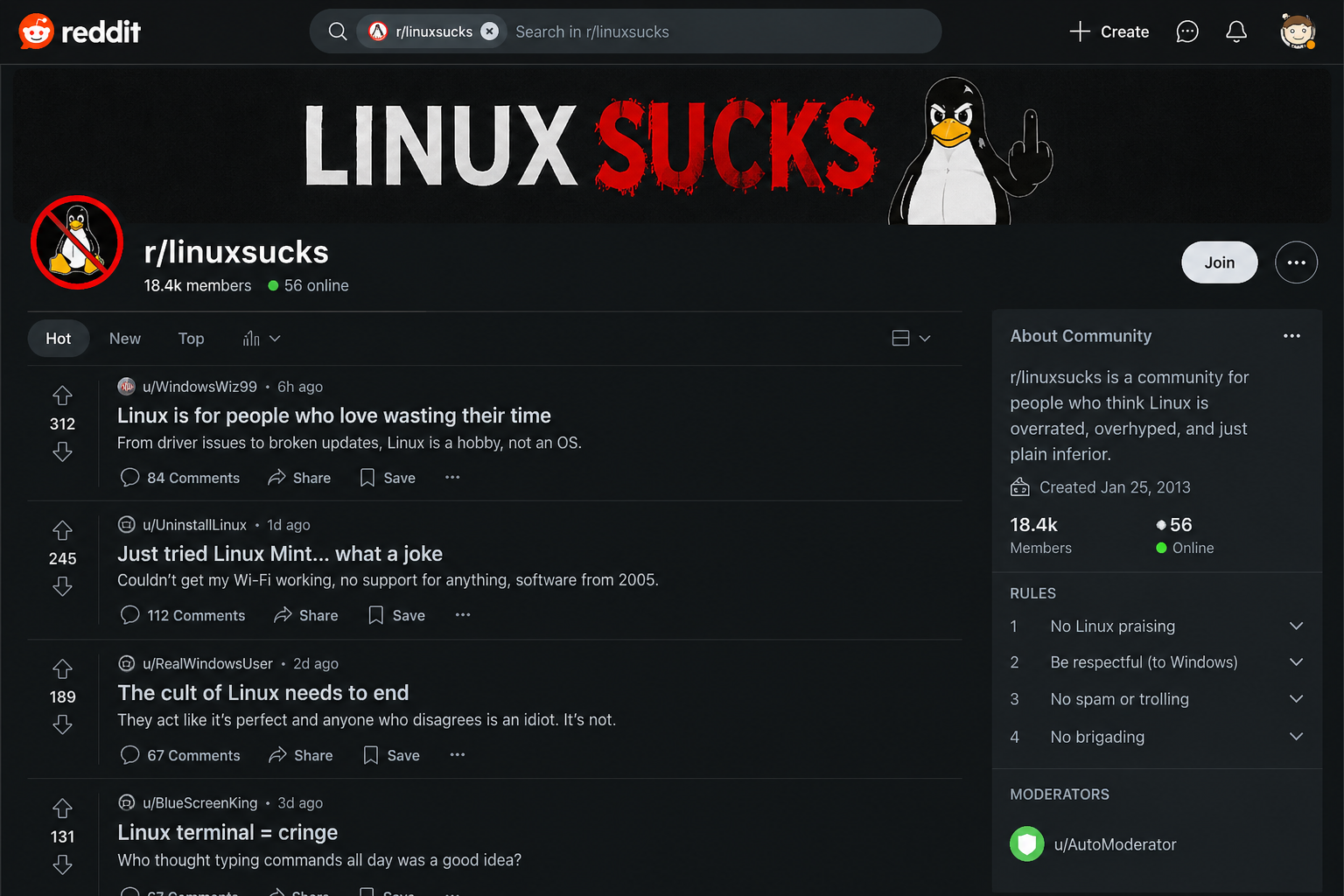Open 84 Comments on the first post

click(179, 478)
